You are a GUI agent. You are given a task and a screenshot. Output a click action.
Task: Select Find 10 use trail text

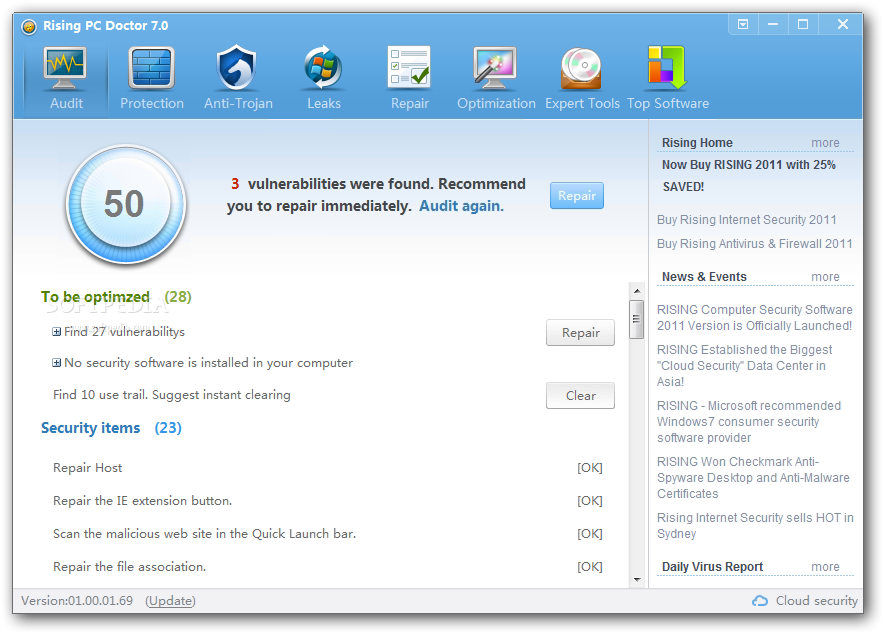coord(171,395)
